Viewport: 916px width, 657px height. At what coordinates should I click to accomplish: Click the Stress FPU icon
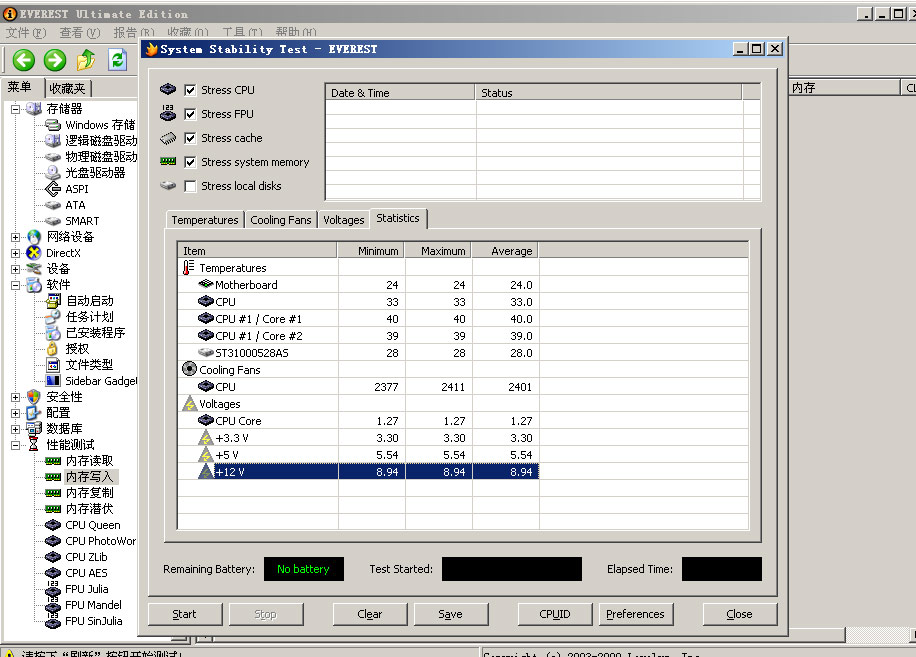pos(168,113)
